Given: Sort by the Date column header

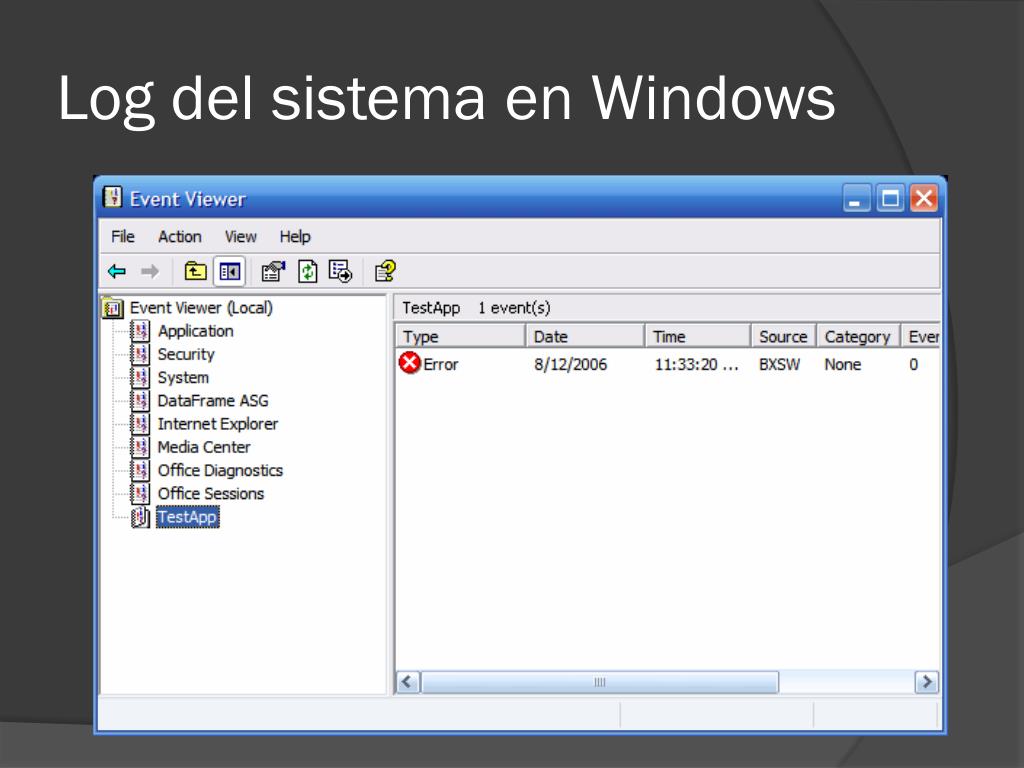Looking at the screenshot, I should tap(585, 336).
